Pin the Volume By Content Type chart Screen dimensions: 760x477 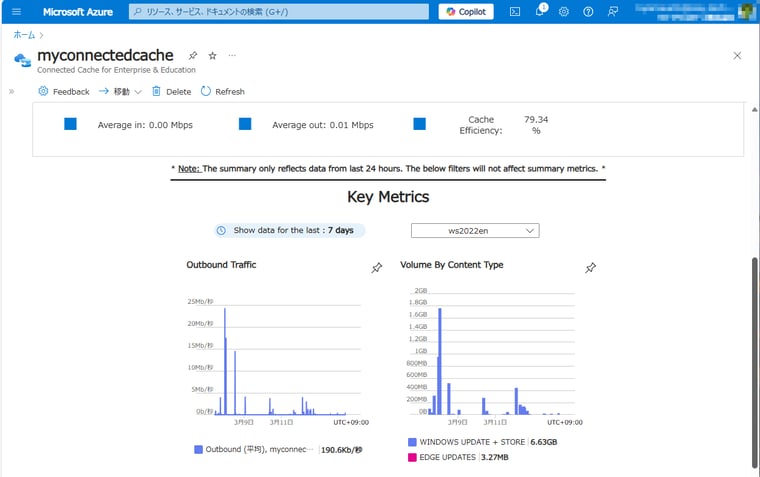tap(590, 268)
